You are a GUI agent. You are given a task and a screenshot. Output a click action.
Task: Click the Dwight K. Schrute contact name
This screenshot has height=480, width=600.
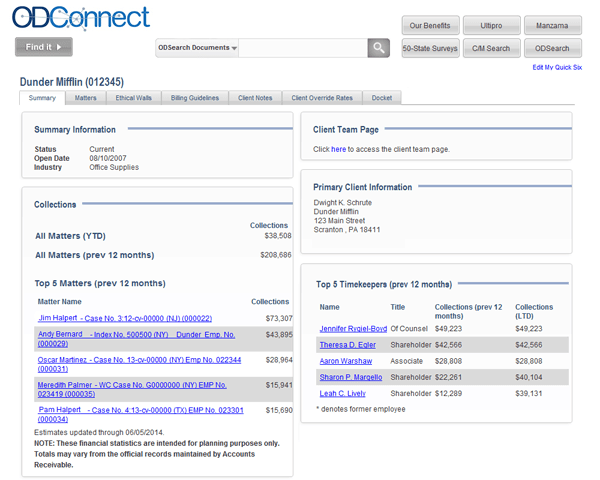(342, 202)
